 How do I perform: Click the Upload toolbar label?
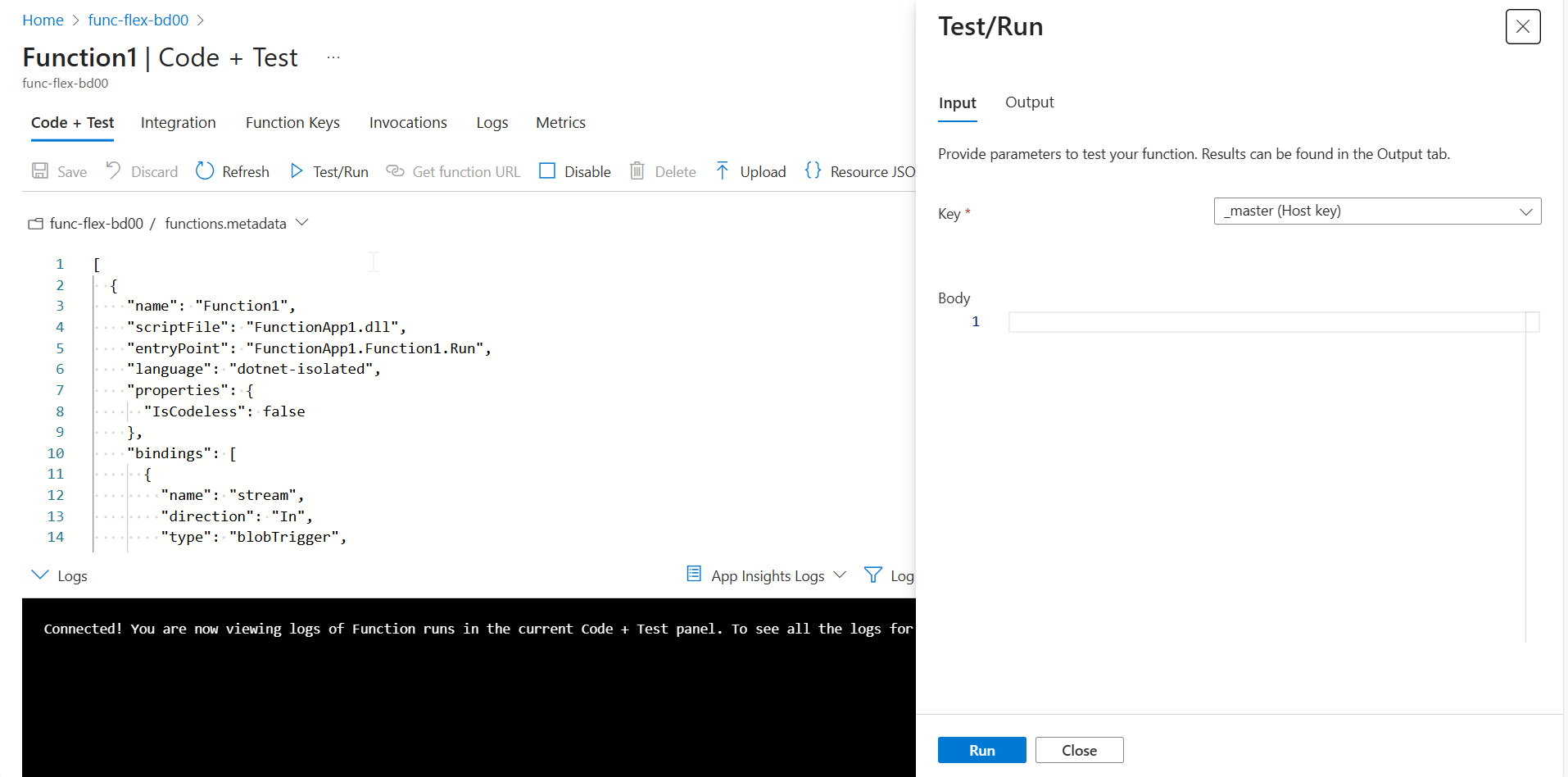tap(763, 172)
